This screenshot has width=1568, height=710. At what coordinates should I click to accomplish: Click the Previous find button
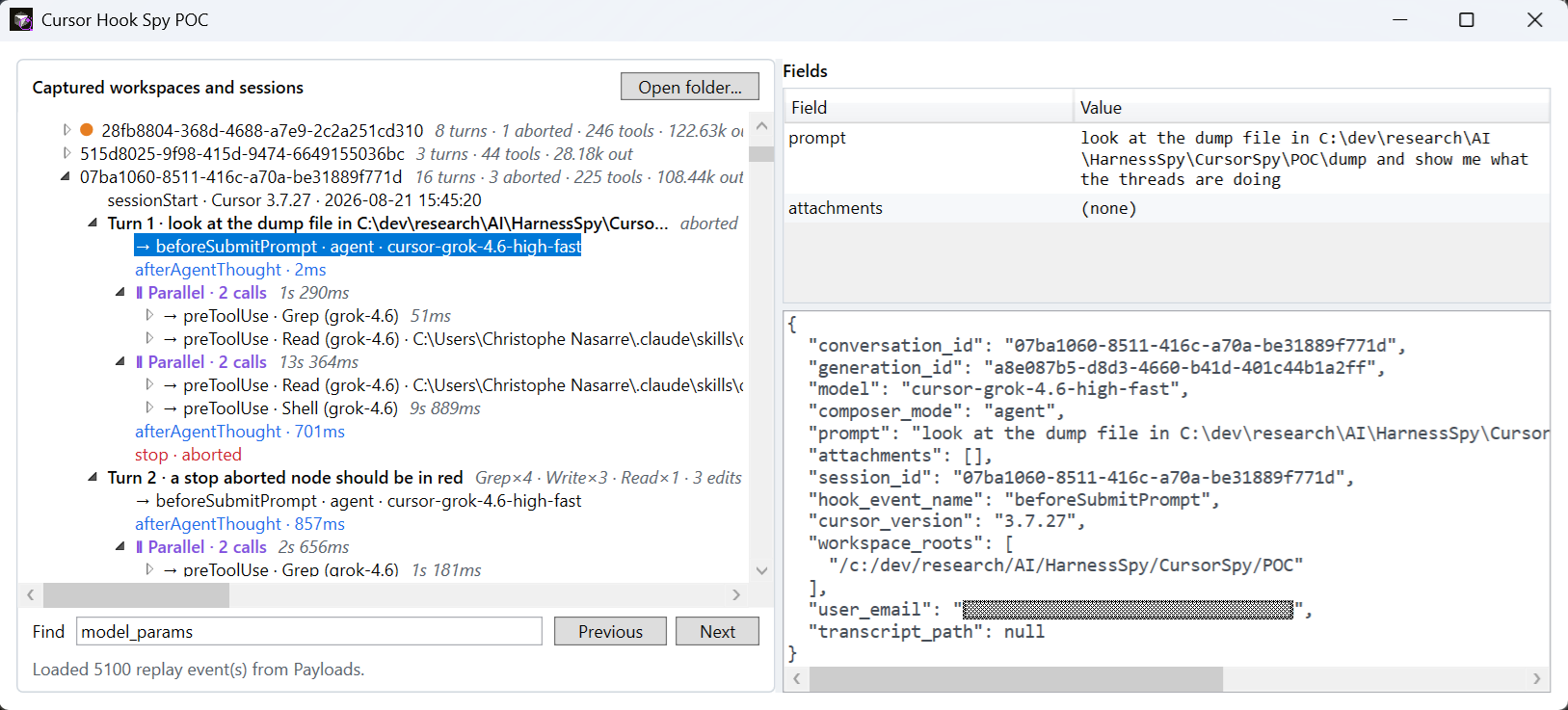point(610,631)
